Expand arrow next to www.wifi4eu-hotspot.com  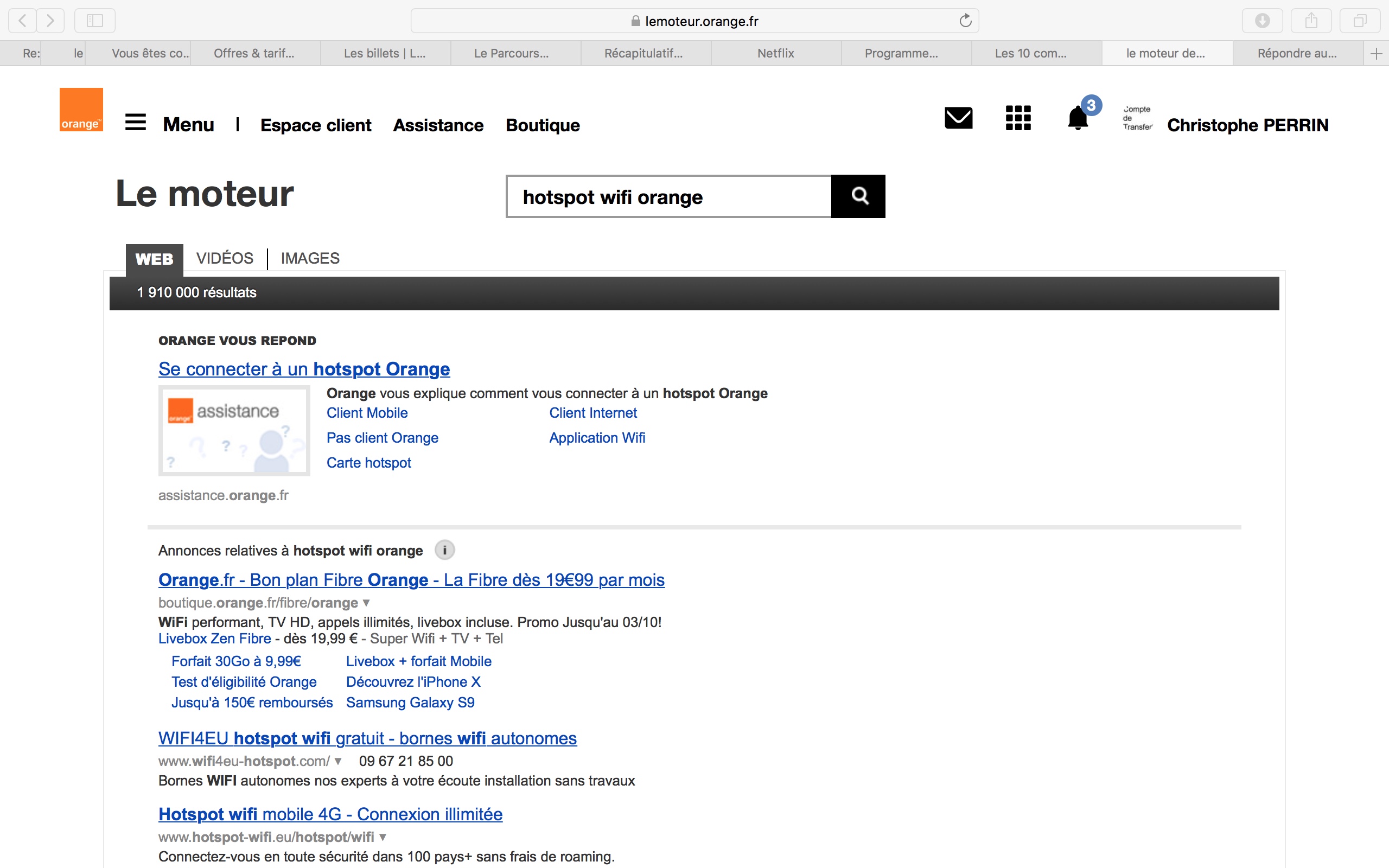[338, 761]
